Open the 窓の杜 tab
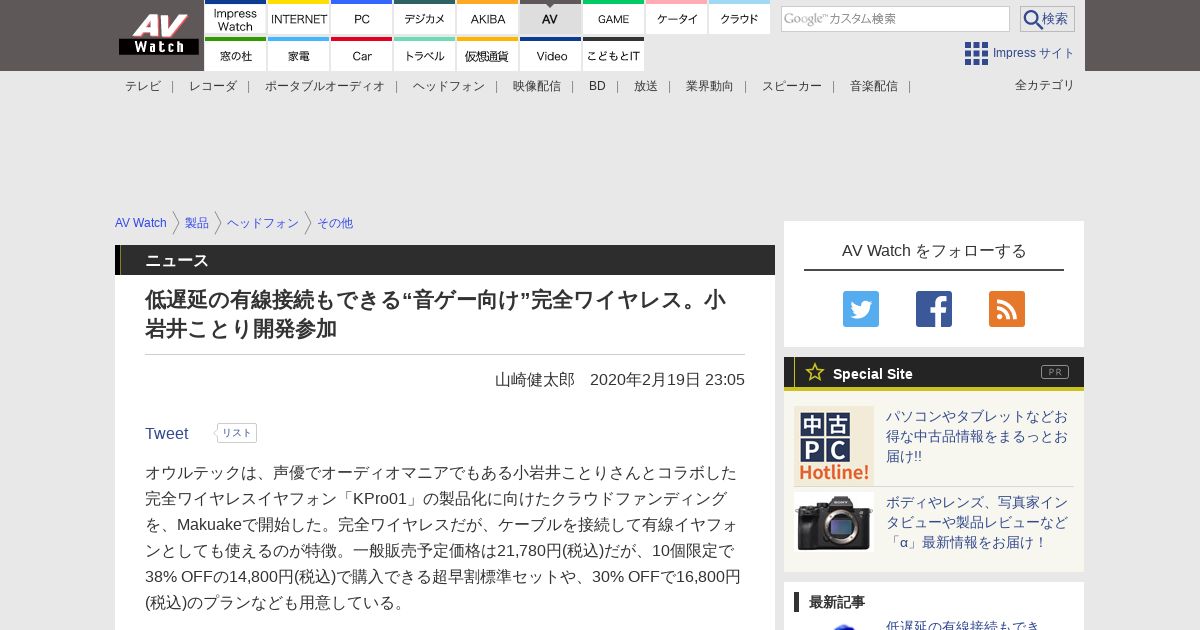This screenshot has width=1200, height=630. (236, 55)
